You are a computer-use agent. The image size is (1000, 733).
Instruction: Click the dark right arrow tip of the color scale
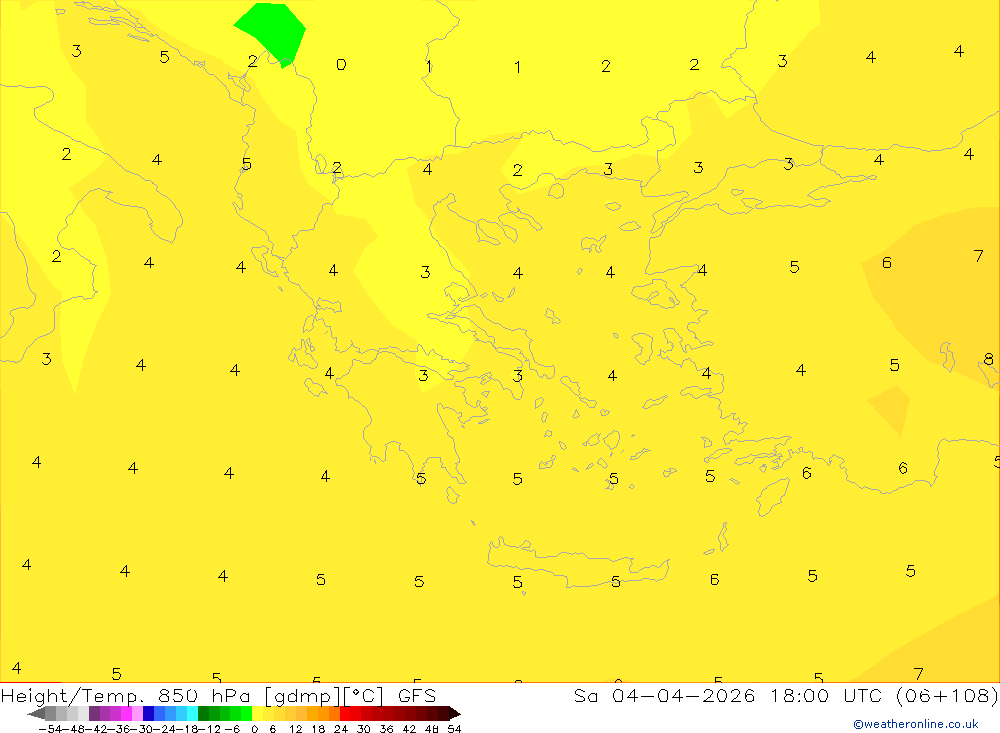[455, 714]
